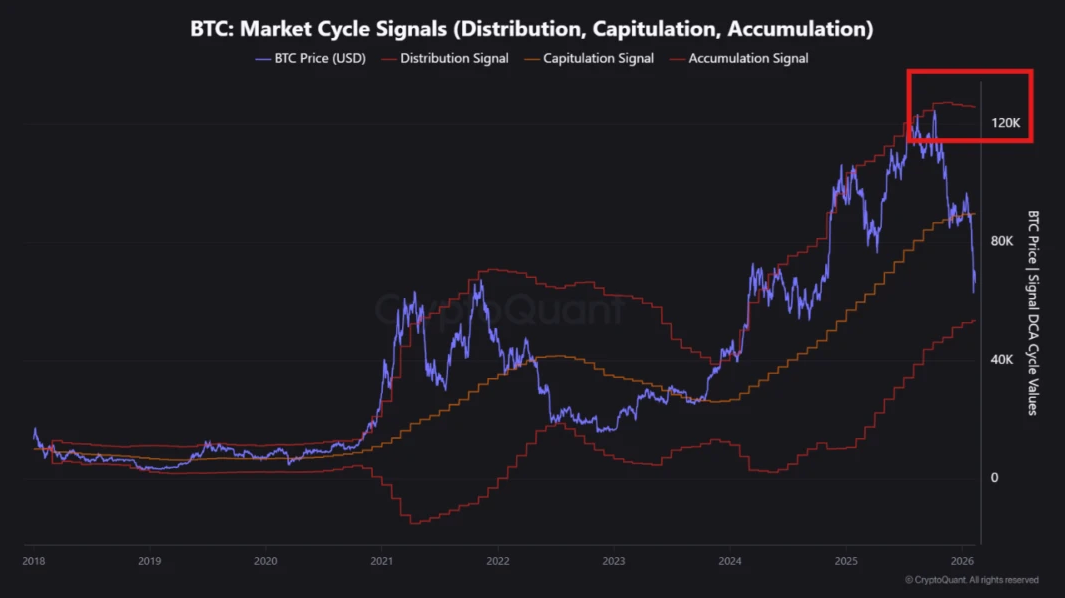Click the vertical "BTC Price | Signal DCA Cycle Values" axis title
This screenshot has height=598, width=1065.
(1033, 312)
